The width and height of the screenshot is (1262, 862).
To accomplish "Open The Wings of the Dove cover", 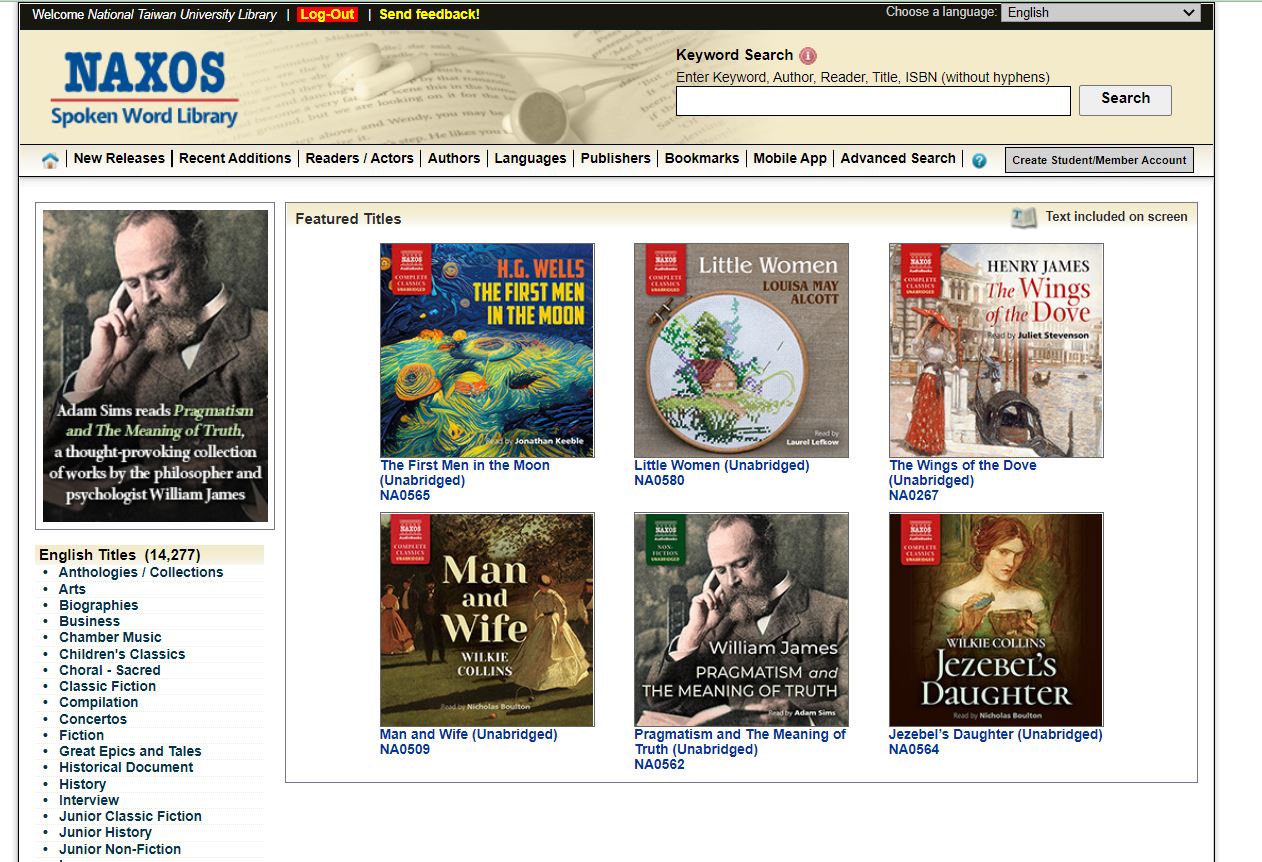I will click(996, 350).
